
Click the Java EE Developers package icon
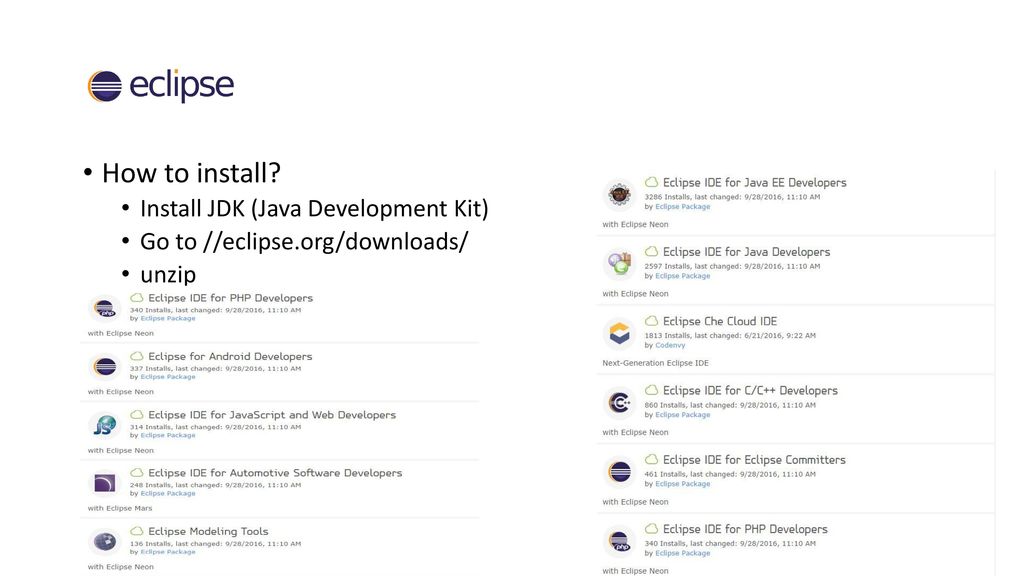(619, 195)
